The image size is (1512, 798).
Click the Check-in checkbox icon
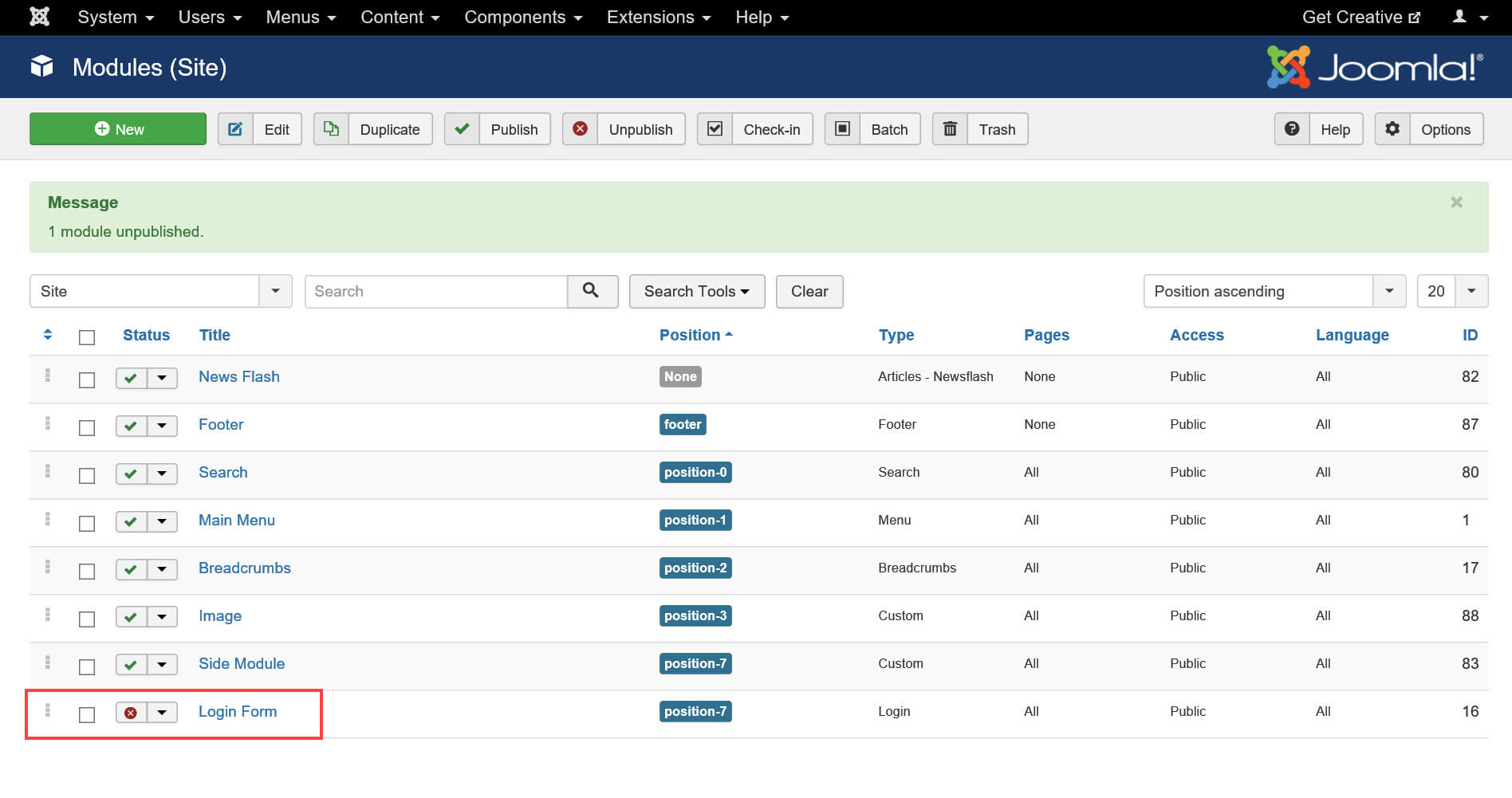click(715, 129)
